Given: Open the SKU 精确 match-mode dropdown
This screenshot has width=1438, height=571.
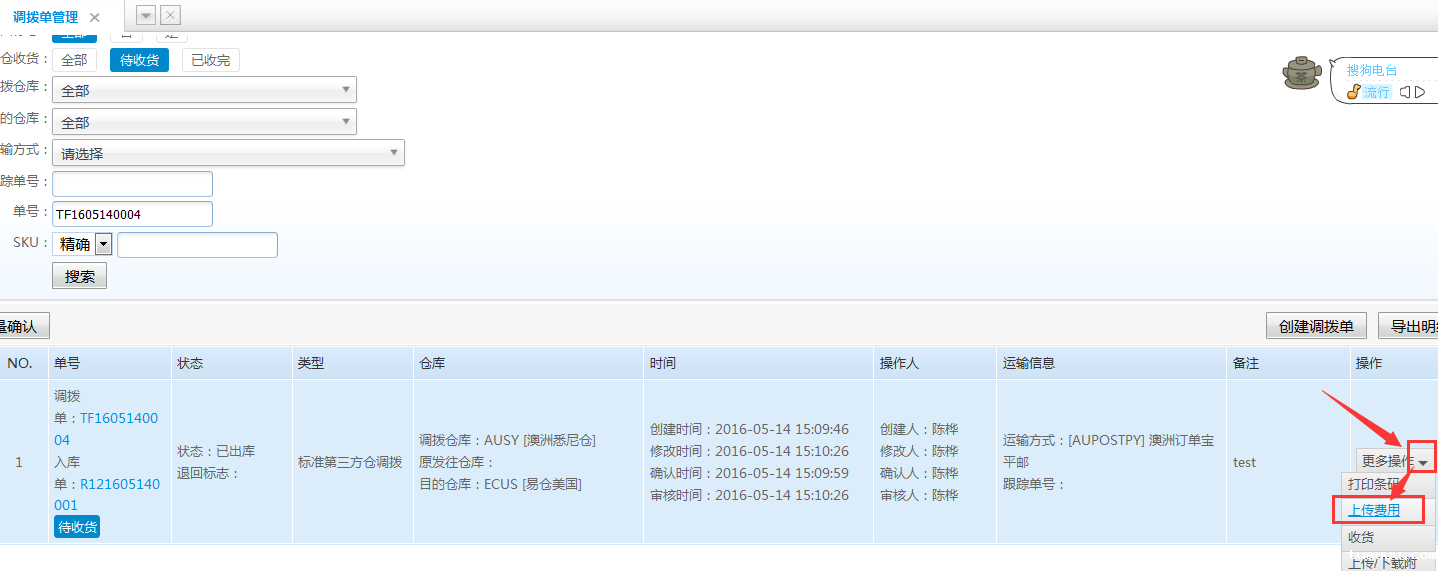Looking at the screenshot, I should [82, 244].
